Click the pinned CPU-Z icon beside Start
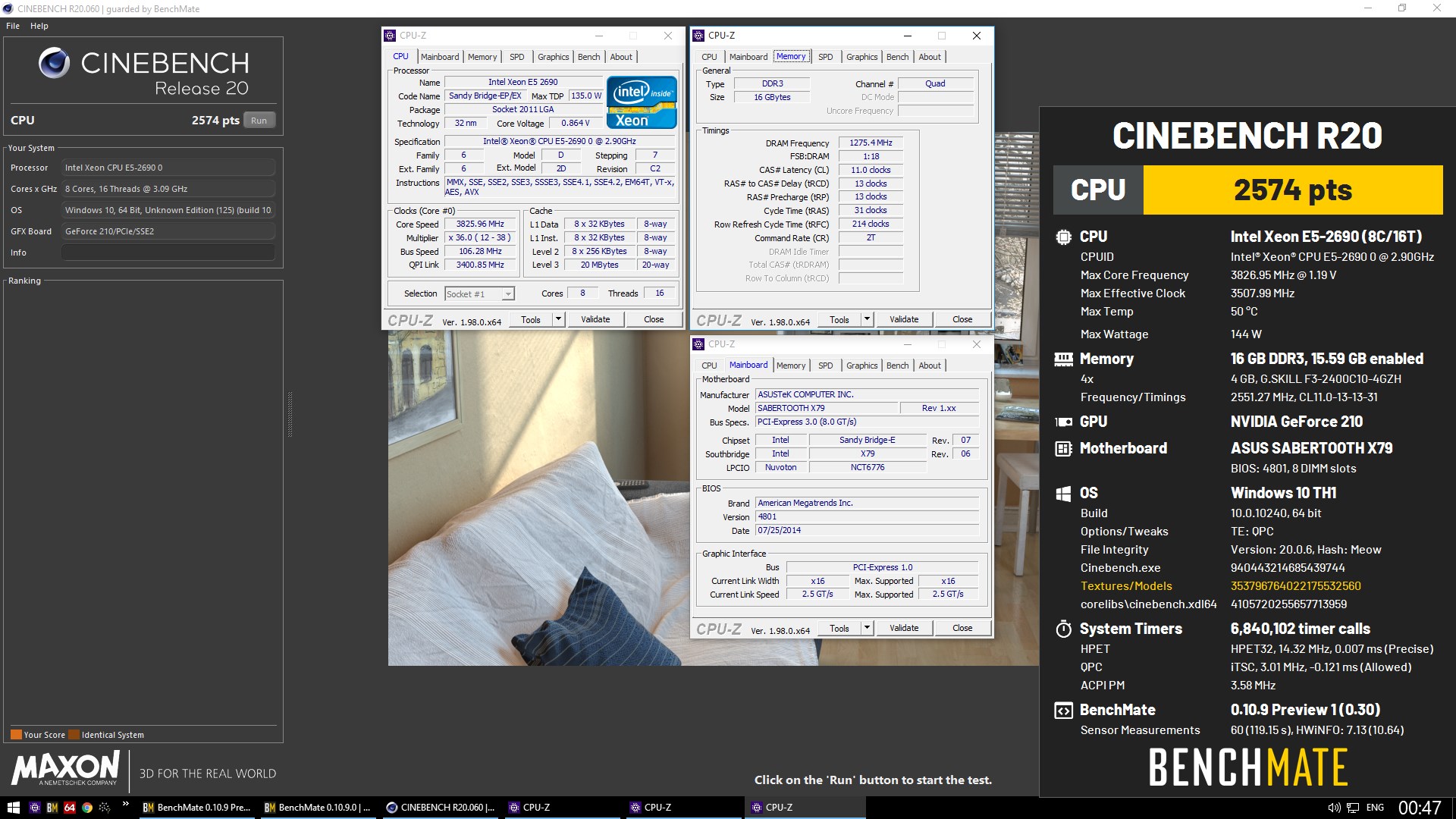 tap(34, 808)
